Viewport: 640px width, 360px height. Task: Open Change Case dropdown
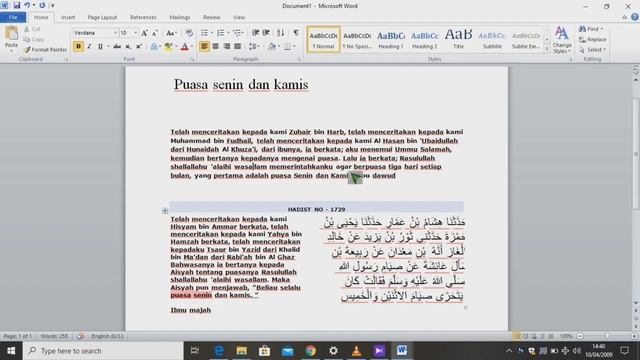(x=171, y=33)
